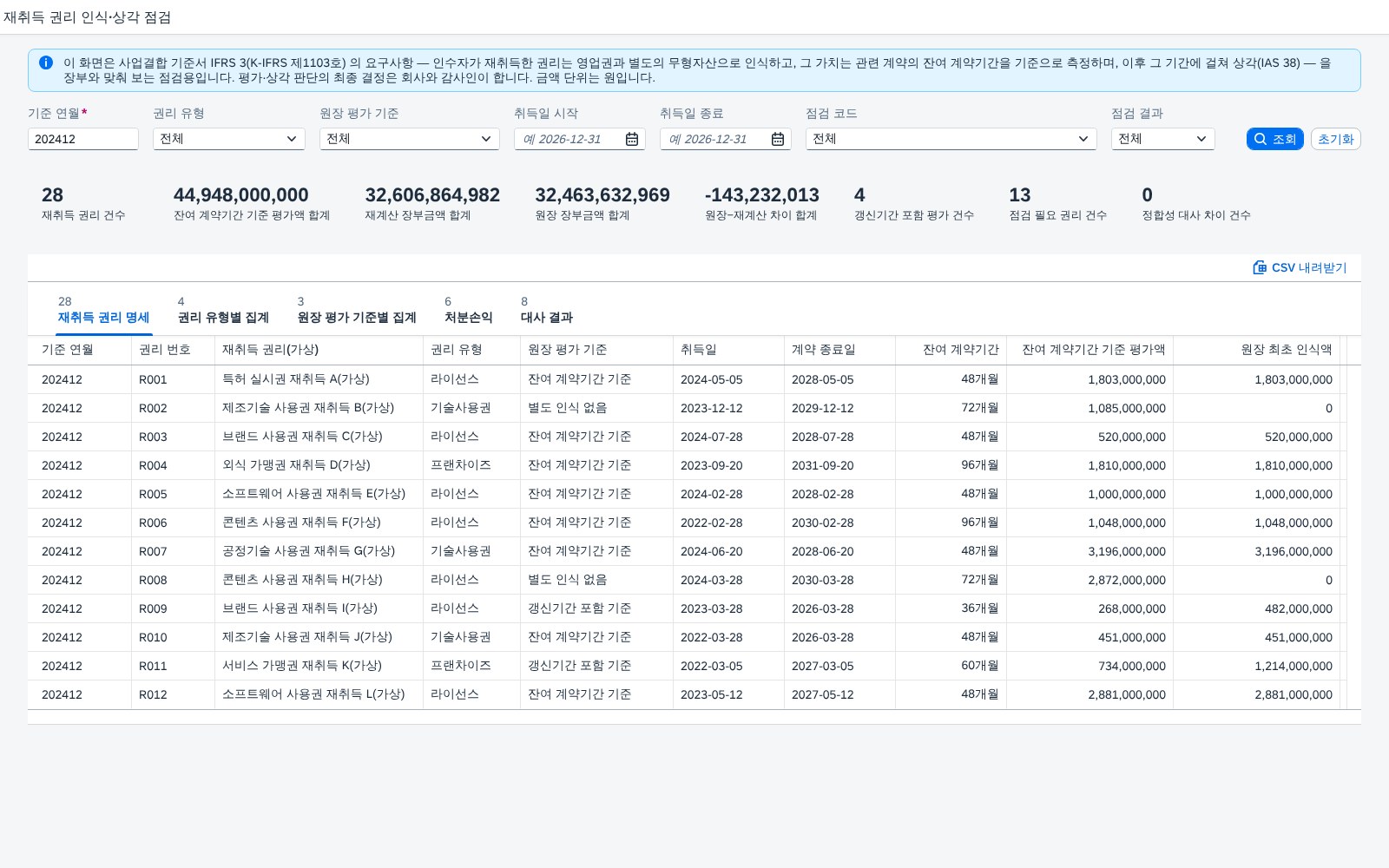
Task: Switch to the 권리 유형별 집계 tab
Action: coord(223,311)
